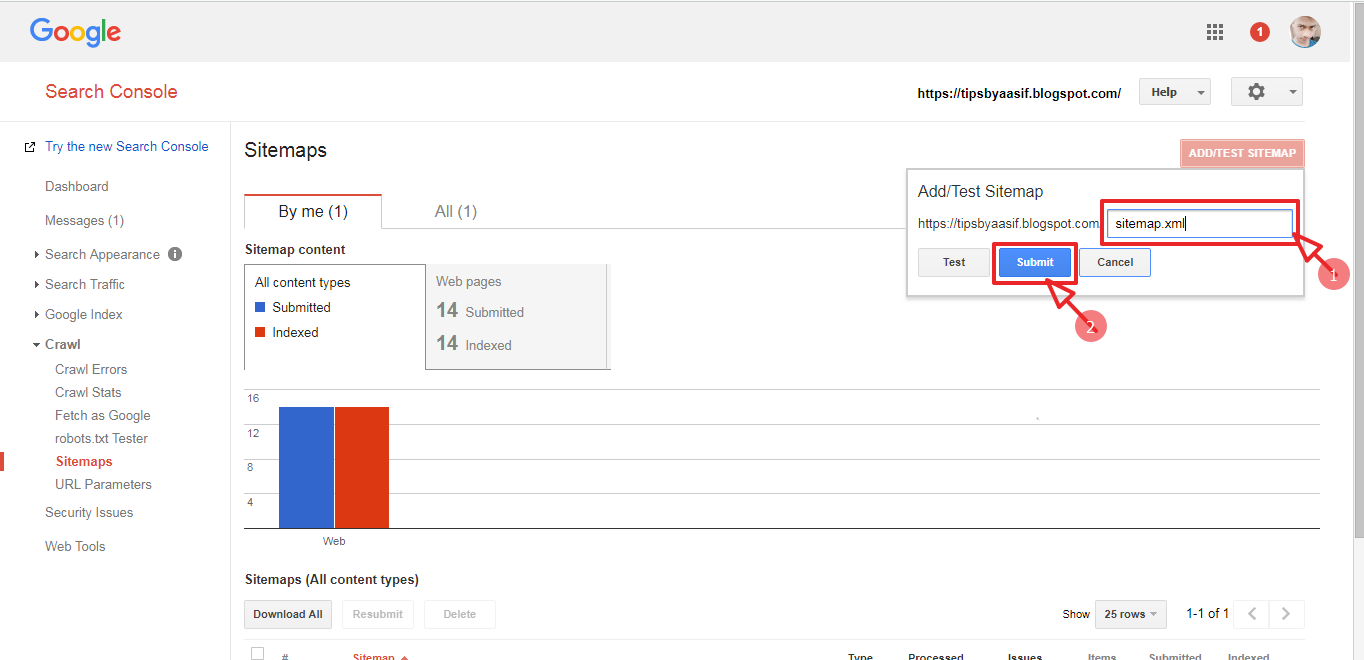This screenshot has height=660, width=1364.
Task: Open Crawl Stats page
Action: coord(88,392)
